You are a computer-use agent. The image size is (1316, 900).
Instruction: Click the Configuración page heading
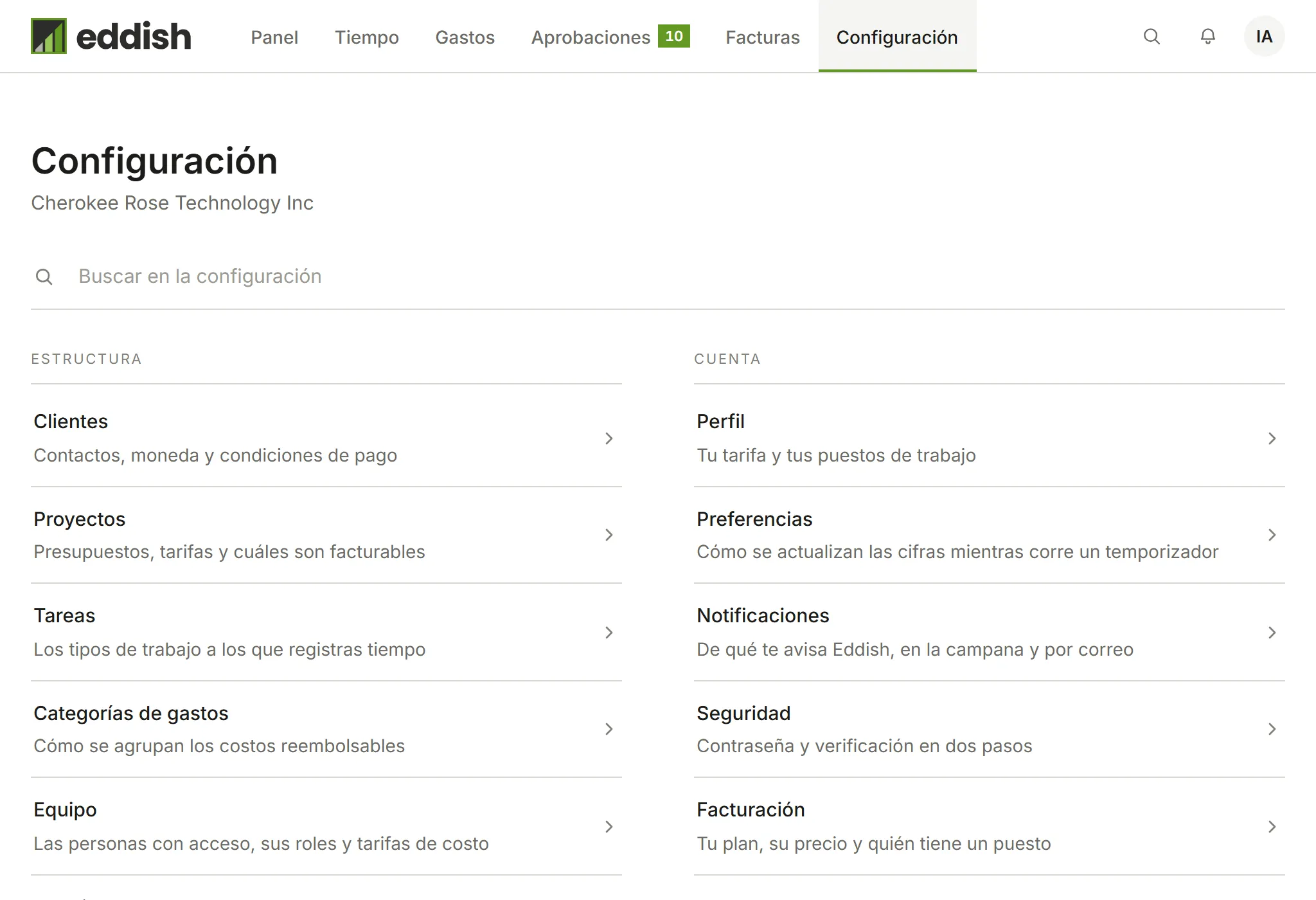pyautogui.click(x=154, y=161)
